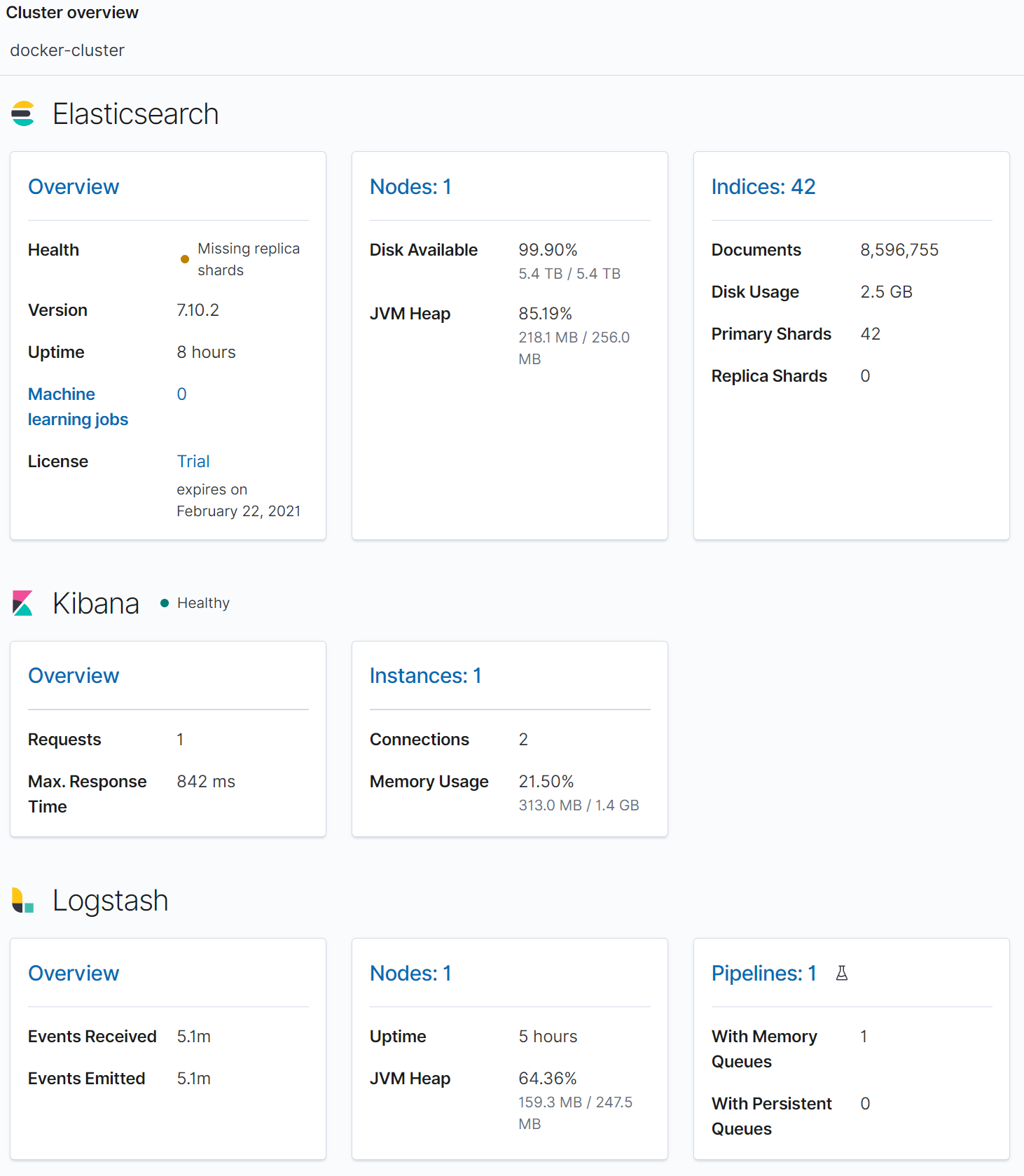Click Events Received value 5.1m
Viewport: 1024px width, 1176px height.
point(193,1036)
